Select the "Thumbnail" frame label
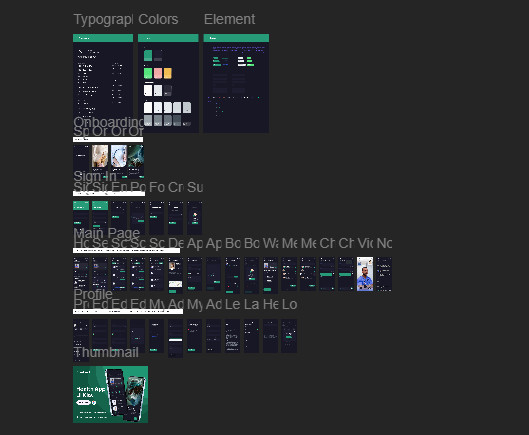Screen dimensions: 529x435 tap(106, 352)
